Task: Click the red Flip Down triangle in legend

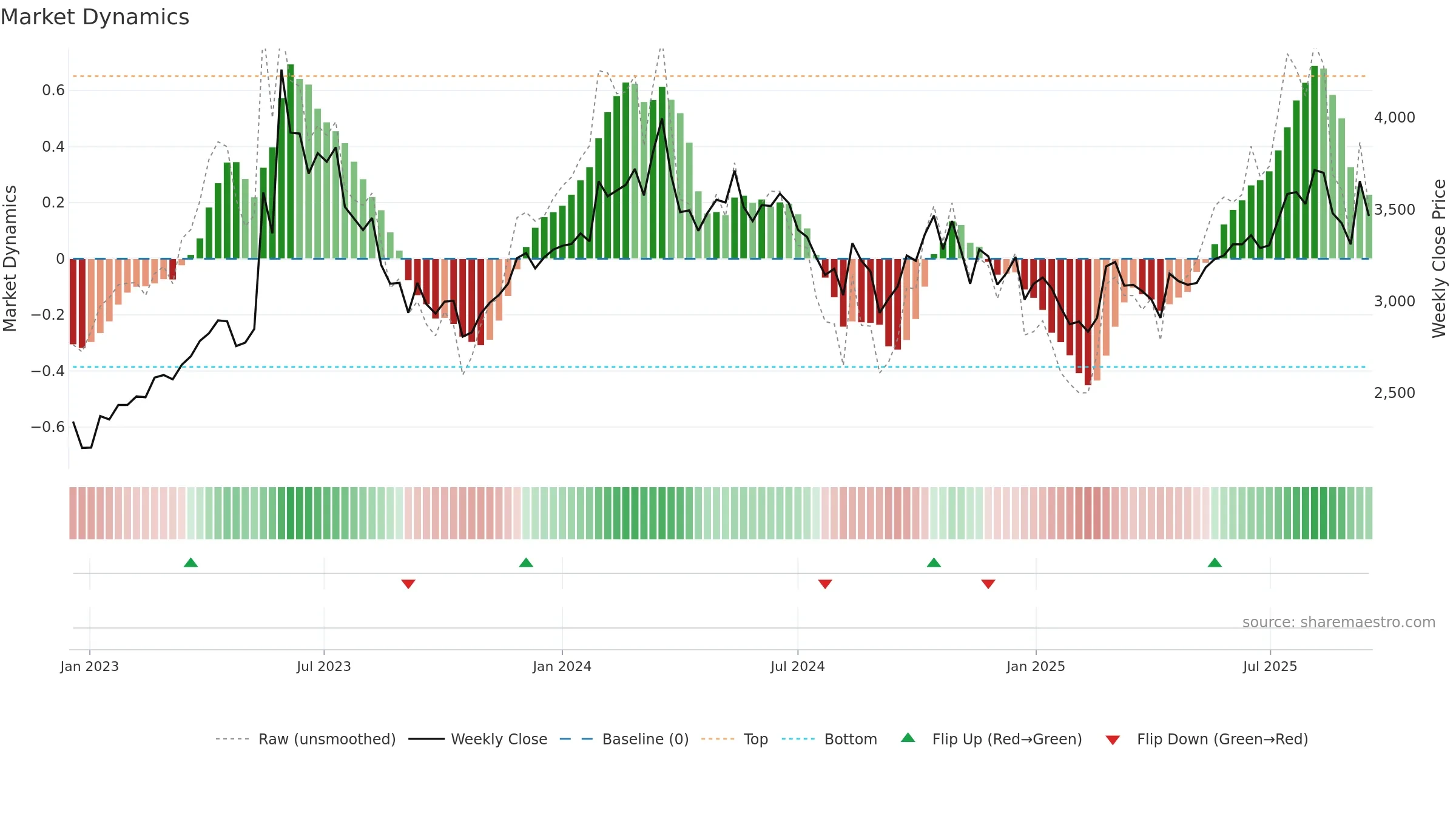Action: 1113,740
